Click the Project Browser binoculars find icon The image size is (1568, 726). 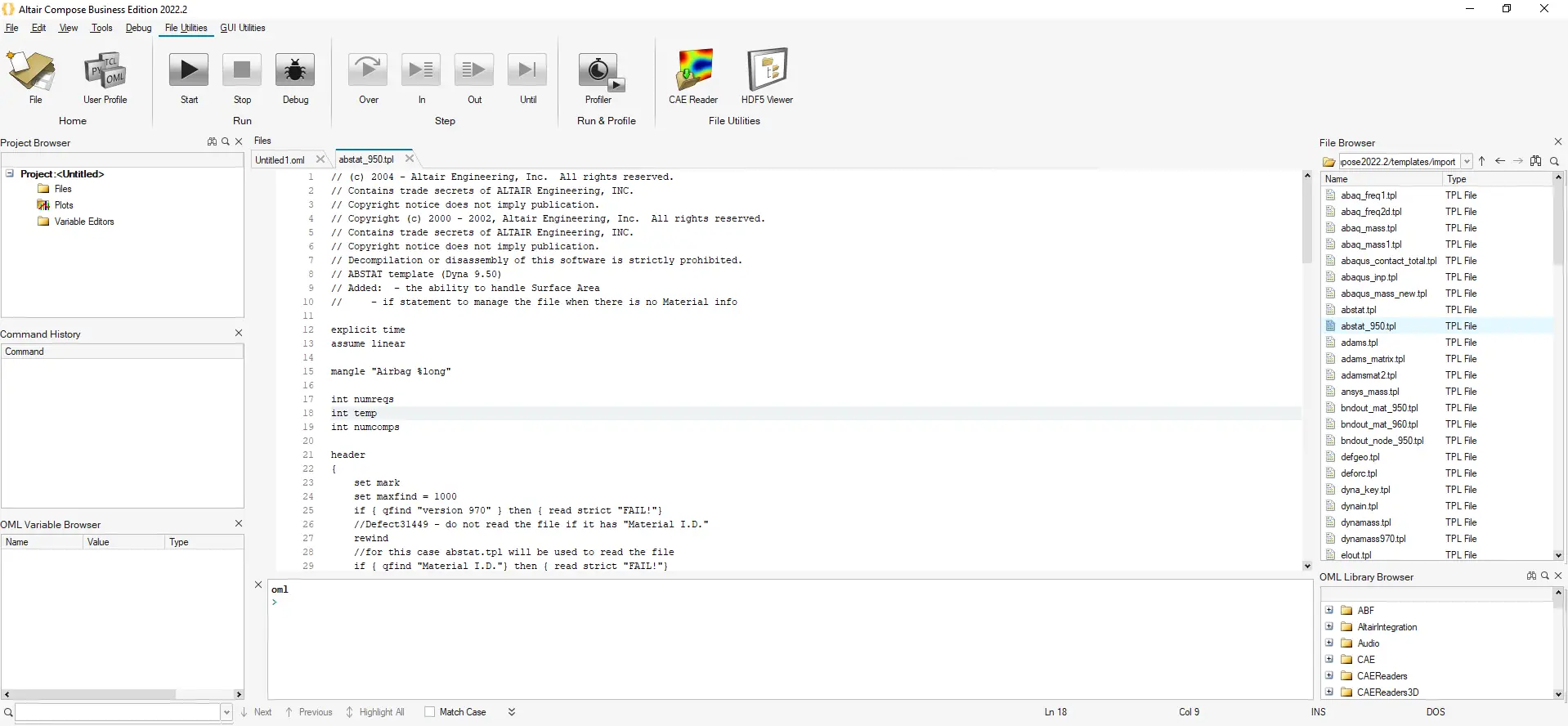213,141
